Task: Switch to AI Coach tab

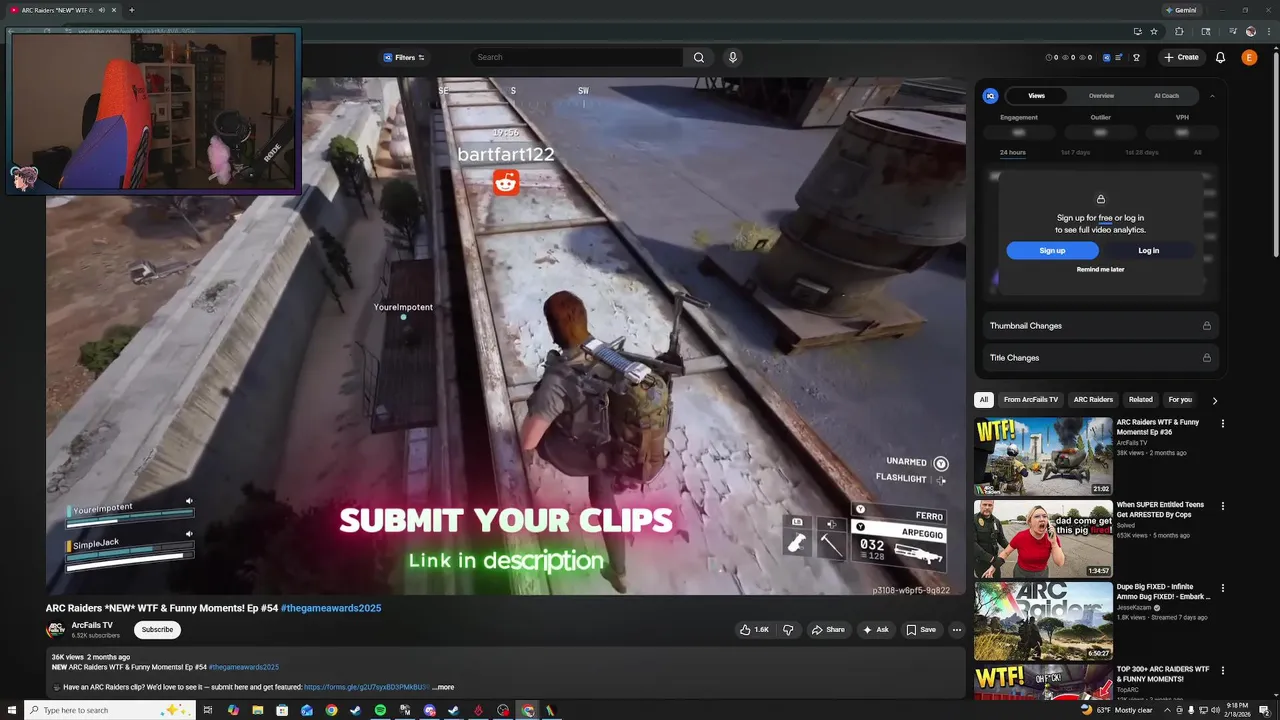Action: coord(1166,96)
